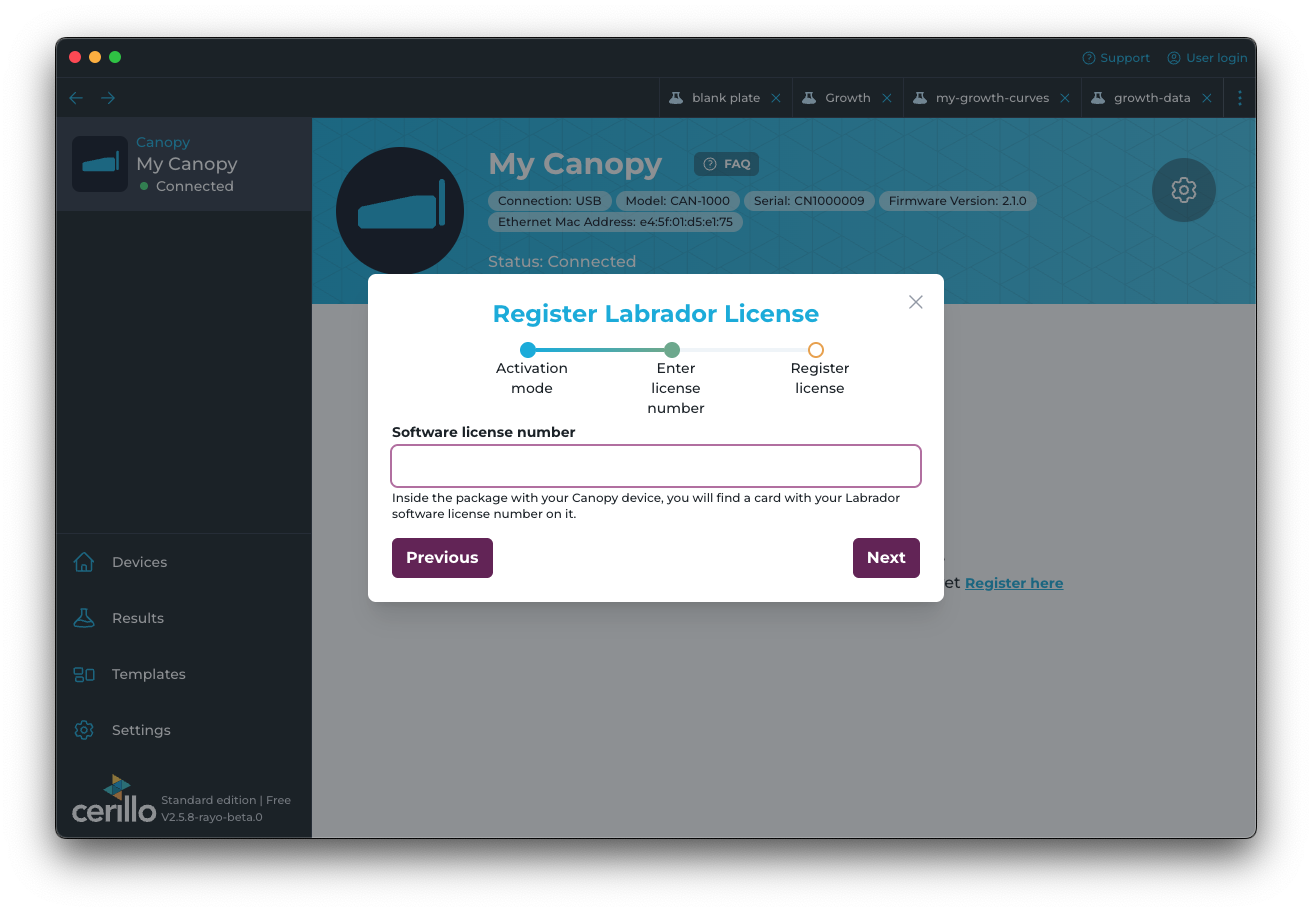Close the growth-data tab

coord(1207,98)
